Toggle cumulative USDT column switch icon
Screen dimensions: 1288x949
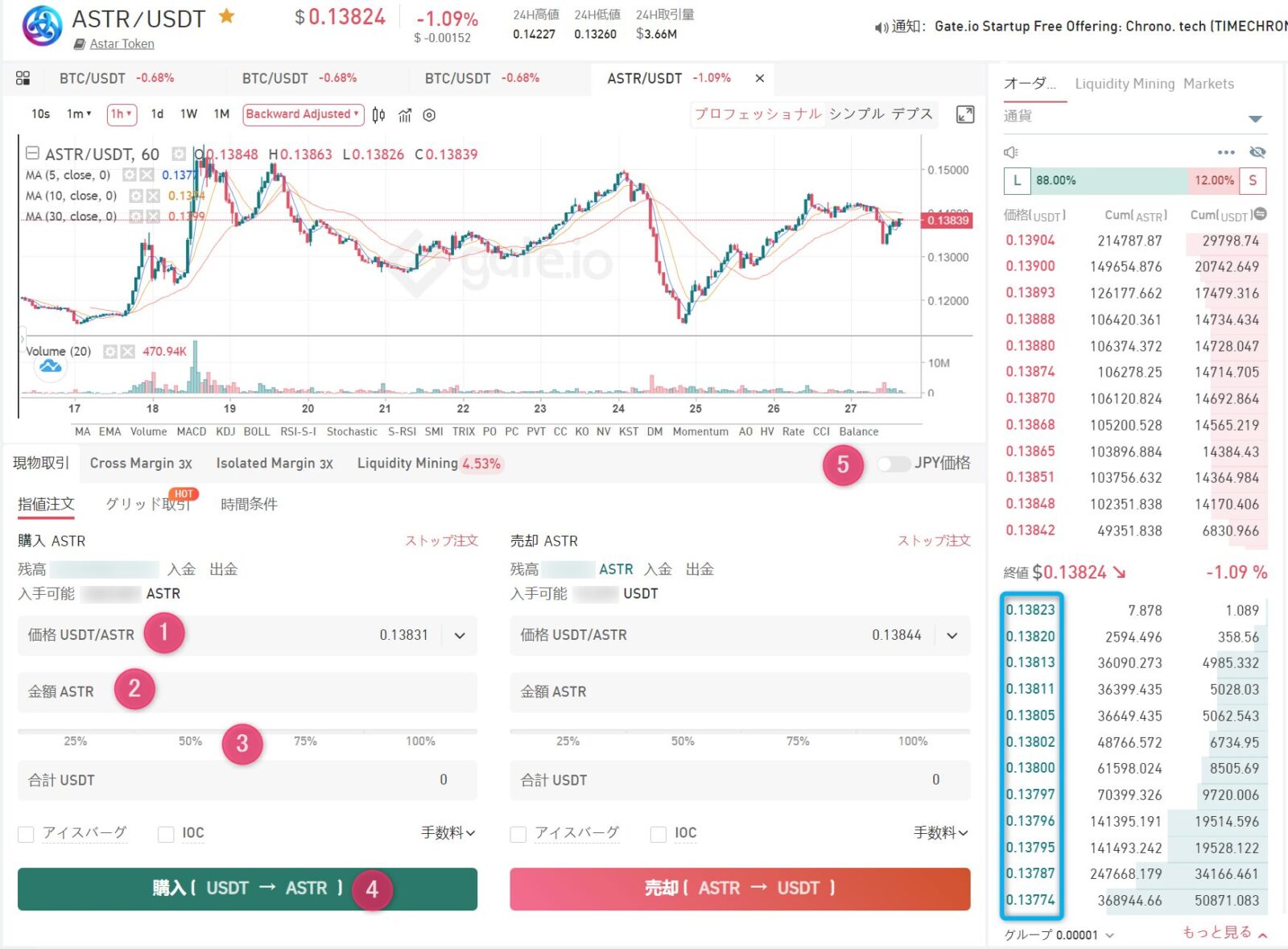1261,214
